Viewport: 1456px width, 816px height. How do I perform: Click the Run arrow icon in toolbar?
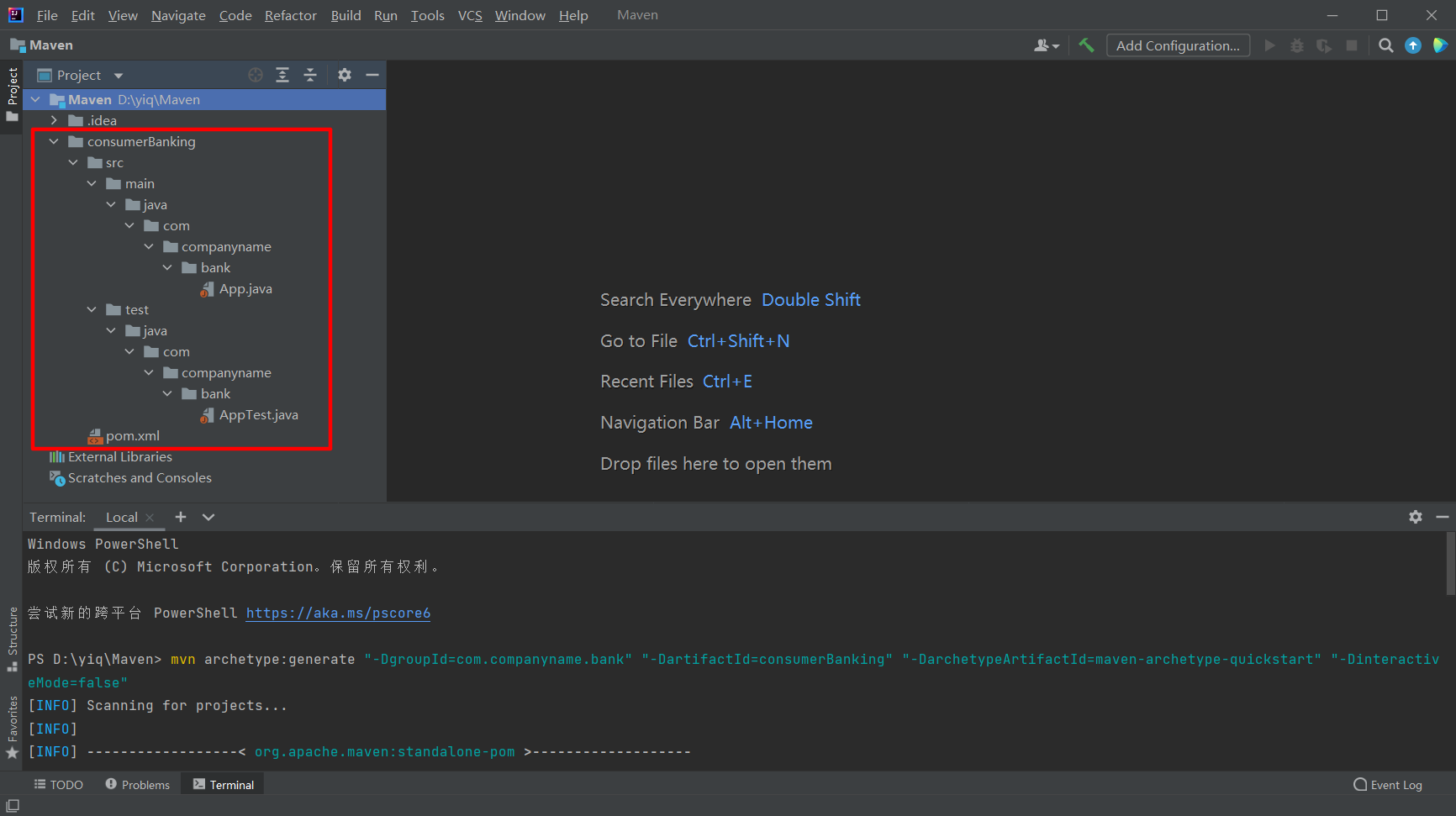pos(1270,45)
